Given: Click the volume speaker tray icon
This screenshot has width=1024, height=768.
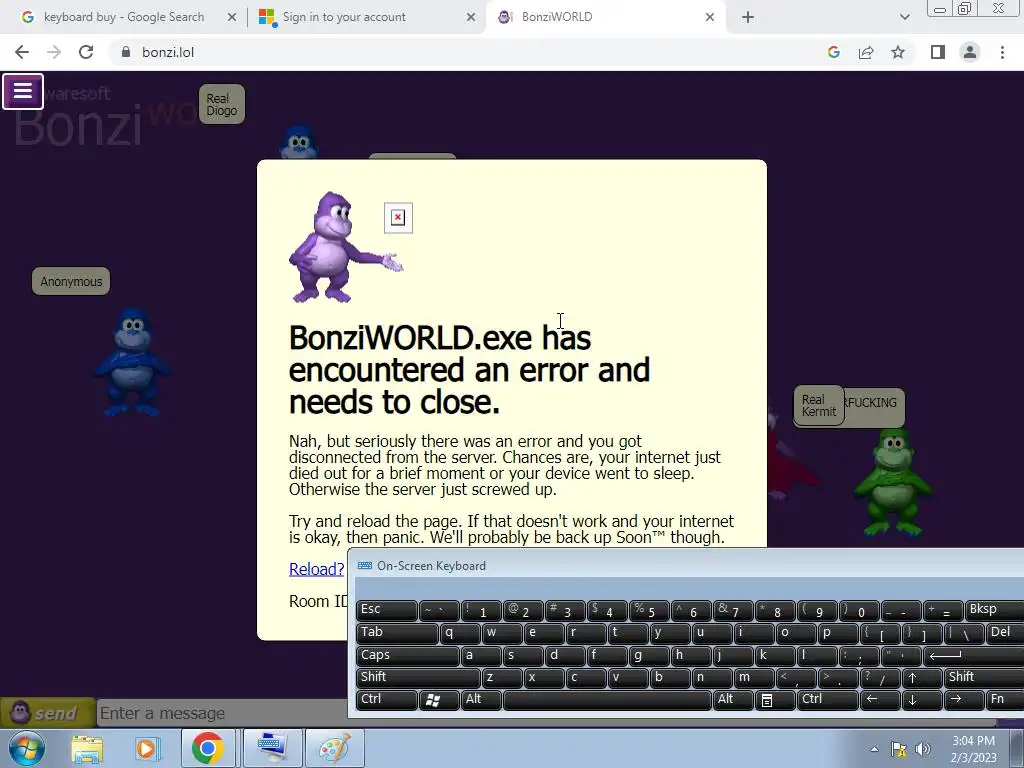Looking at the screenshot, I should pos(922,749).
